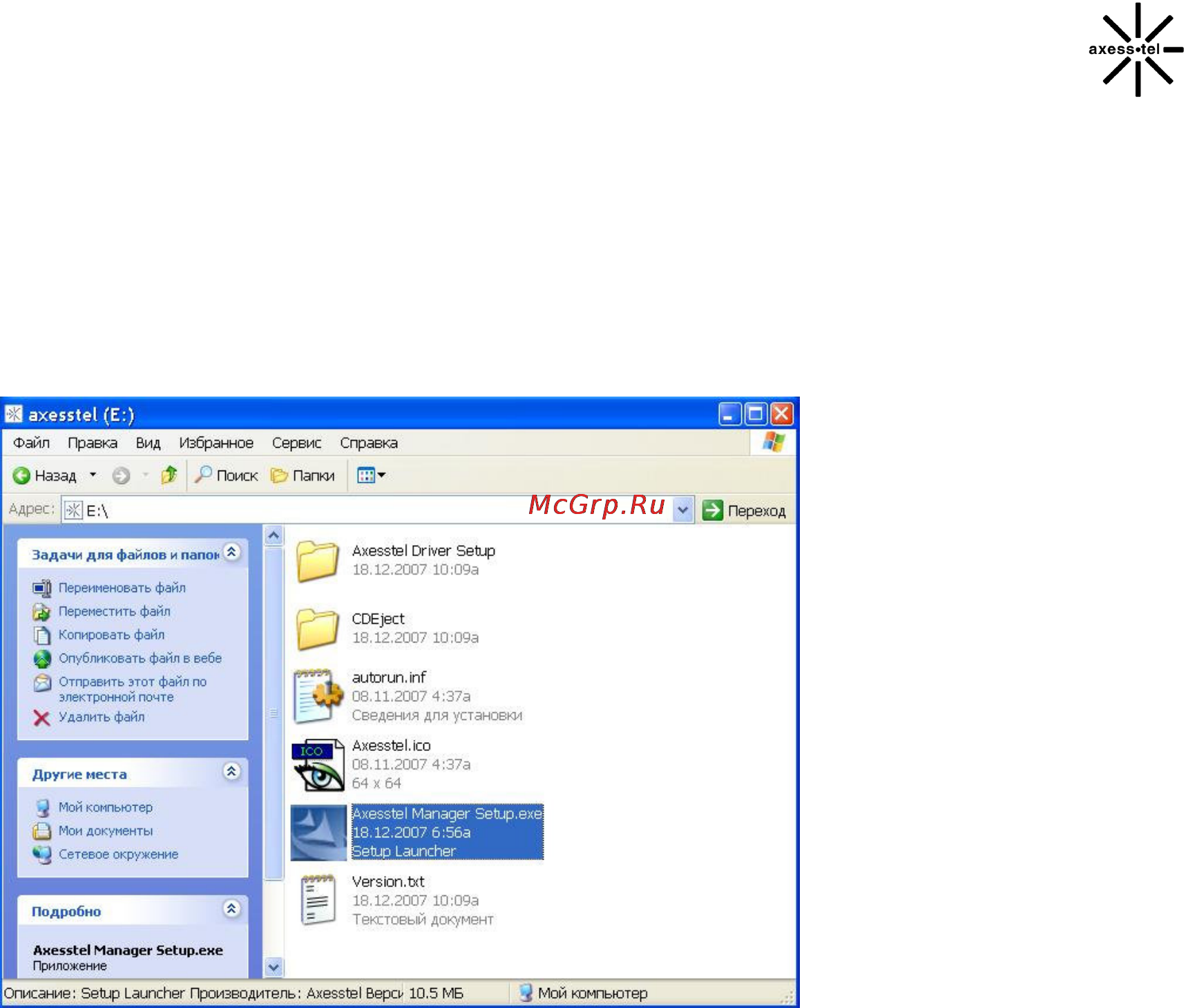The image size is (1186, 1008).
Task: Click the Back arrow icon
Action: [21, 475]
